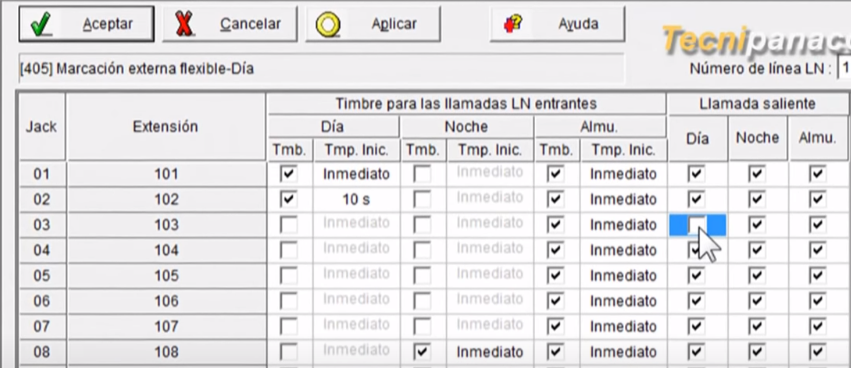Click 'Timbre para las llamadas LN entrantes' header
The width and height of the screenshot is (851, 368).
click(466, 104)
